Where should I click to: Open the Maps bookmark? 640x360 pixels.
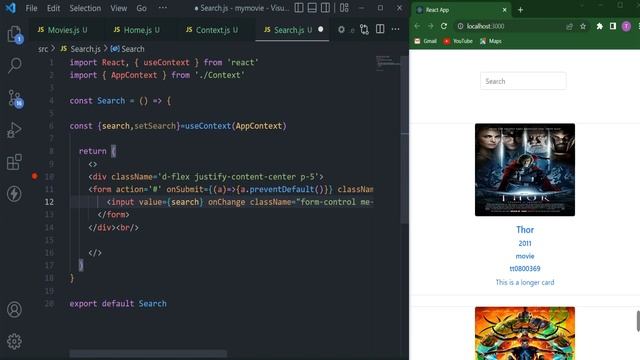(491, 41)
